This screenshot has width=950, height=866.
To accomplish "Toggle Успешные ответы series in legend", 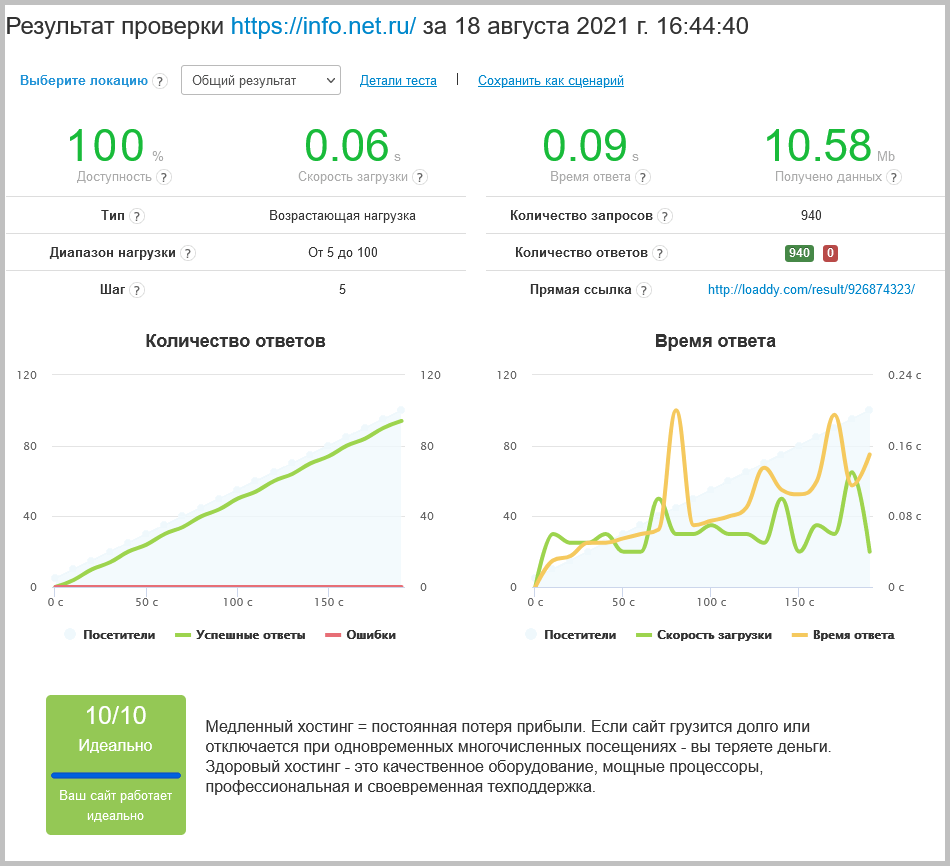I will pyautogui.click(x=240, y=635).
